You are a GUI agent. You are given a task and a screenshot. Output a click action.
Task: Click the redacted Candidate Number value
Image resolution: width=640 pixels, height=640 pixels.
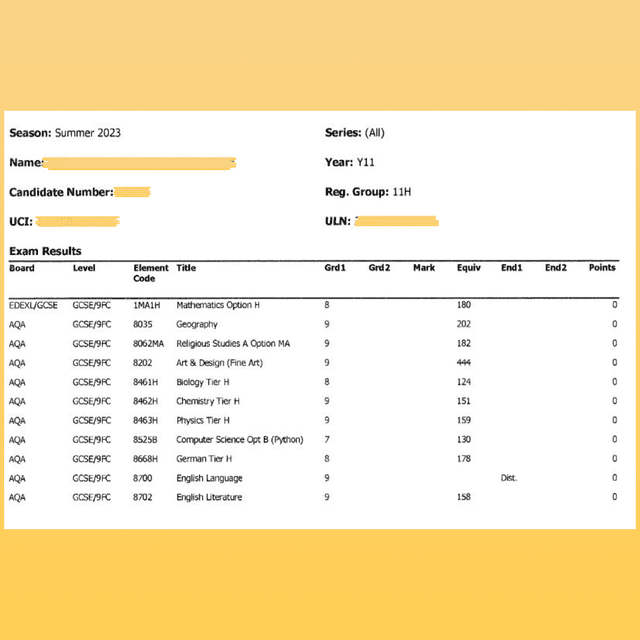[132, 192]
